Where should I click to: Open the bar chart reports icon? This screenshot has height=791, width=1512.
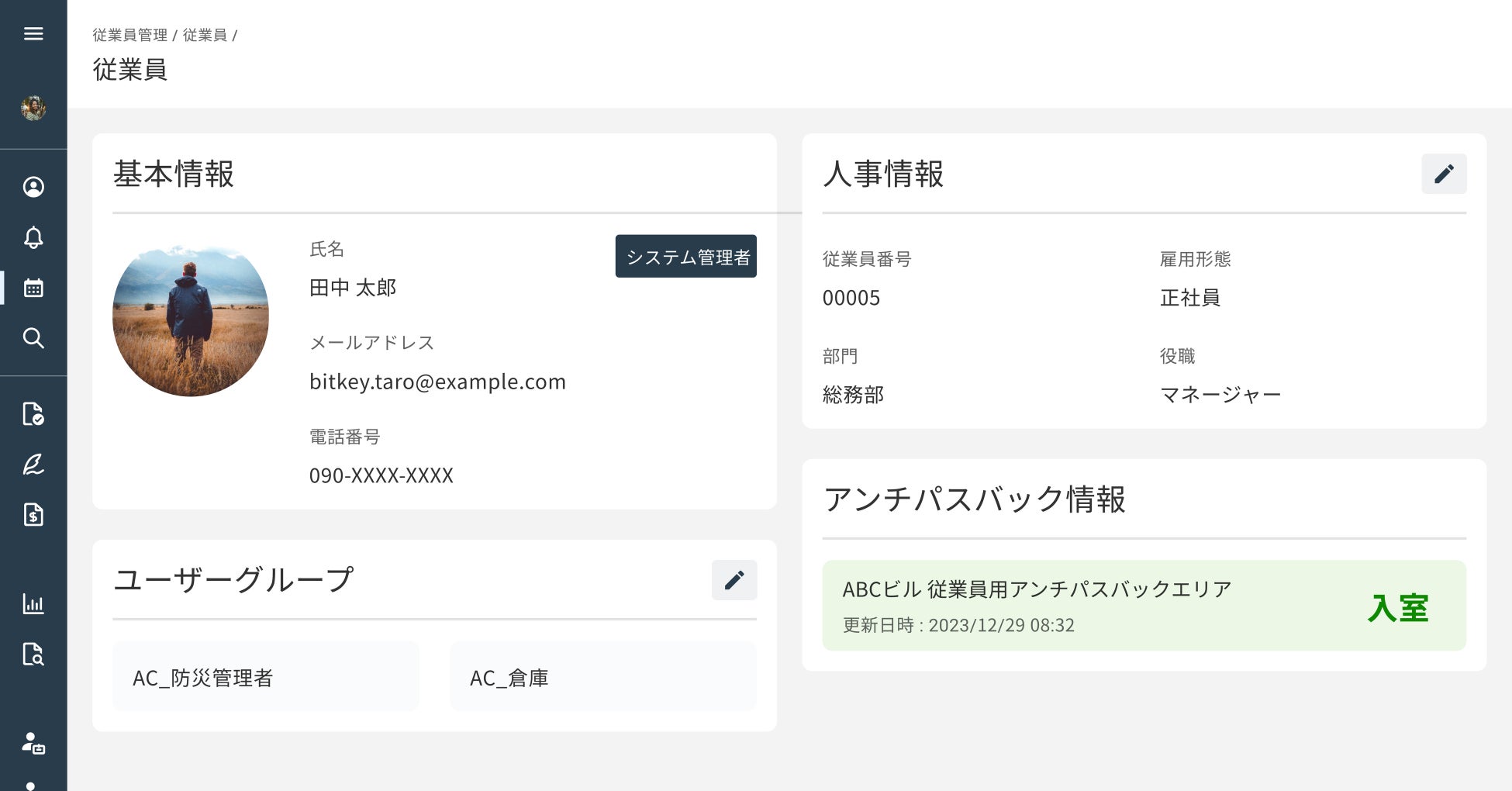pyautogui.click(x=33, y=603)
